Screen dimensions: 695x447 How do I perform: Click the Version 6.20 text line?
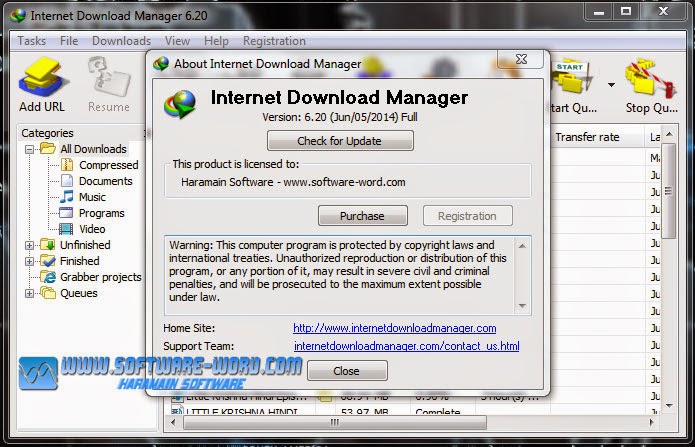[340, 117]
